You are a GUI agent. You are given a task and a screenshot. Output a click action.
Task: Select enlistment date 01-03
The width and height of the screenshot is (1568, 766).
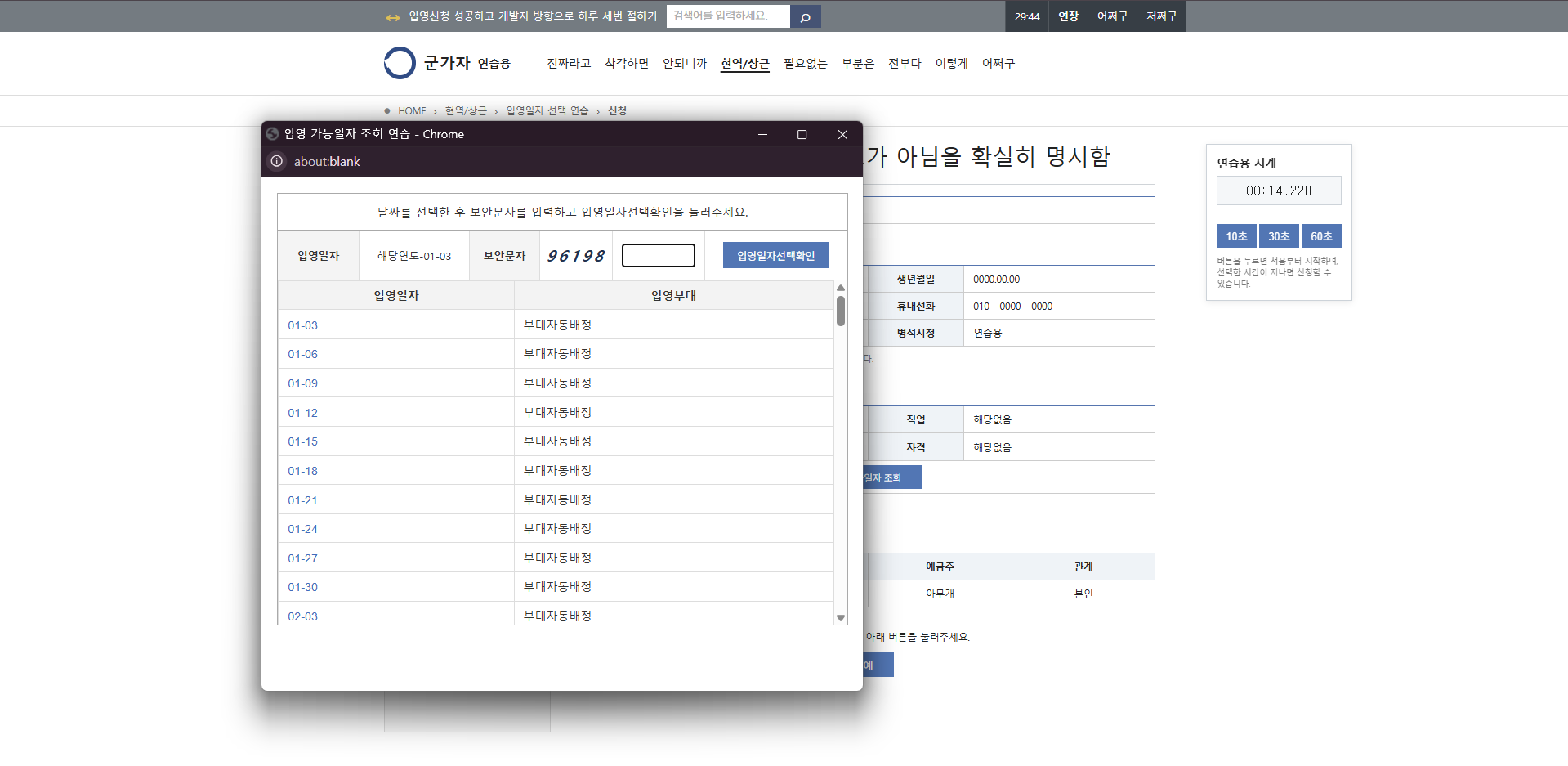click(302, 325)
